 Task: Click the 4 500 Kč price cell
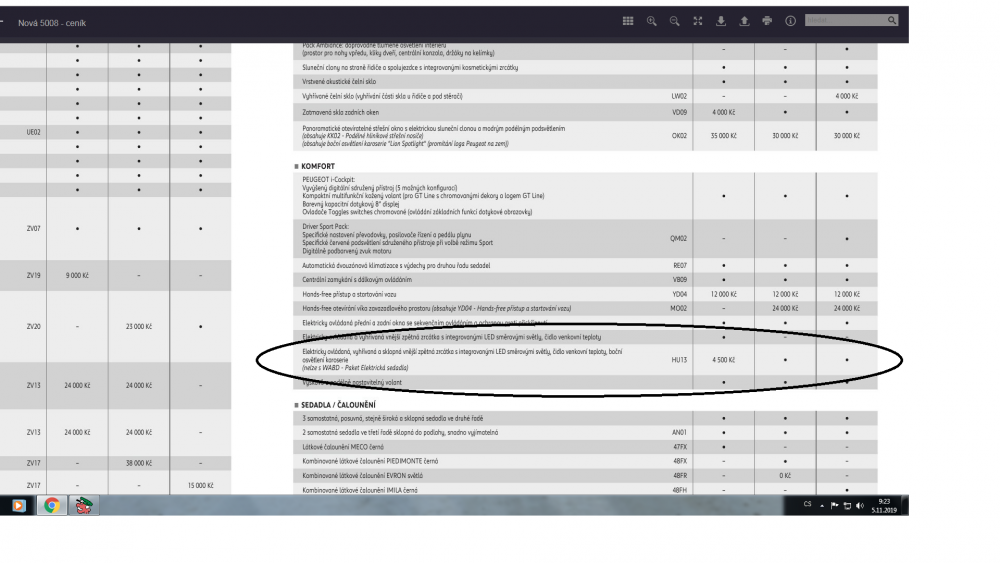pos(723,360)
